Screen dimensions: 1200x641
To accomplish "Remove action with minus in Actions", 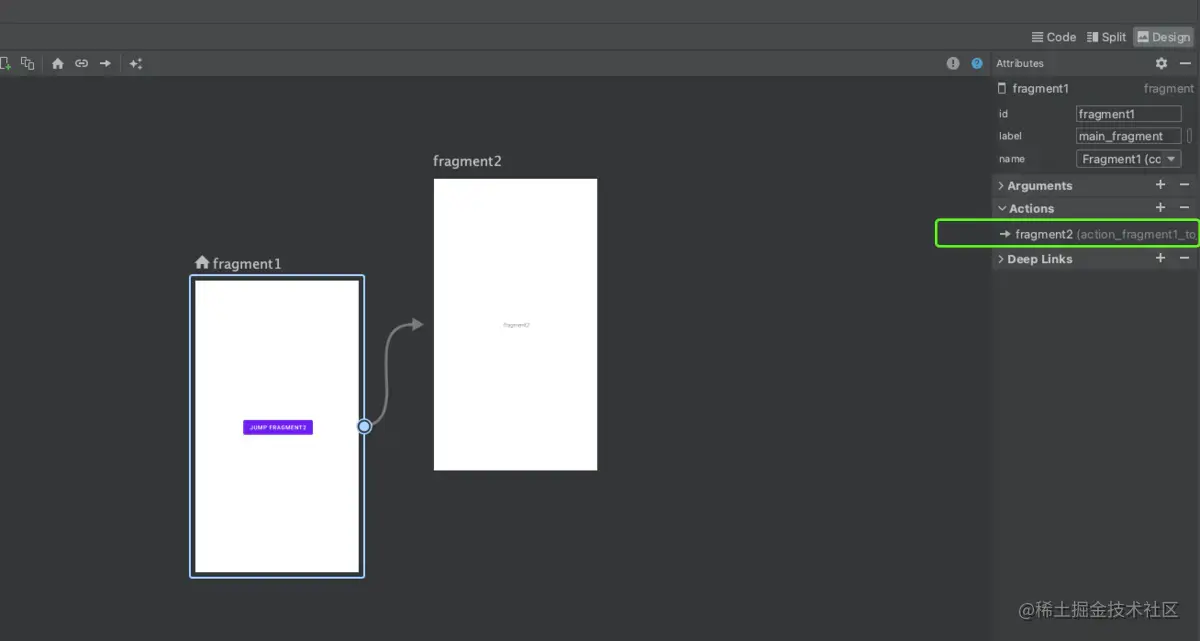I will click(1184, 208).
